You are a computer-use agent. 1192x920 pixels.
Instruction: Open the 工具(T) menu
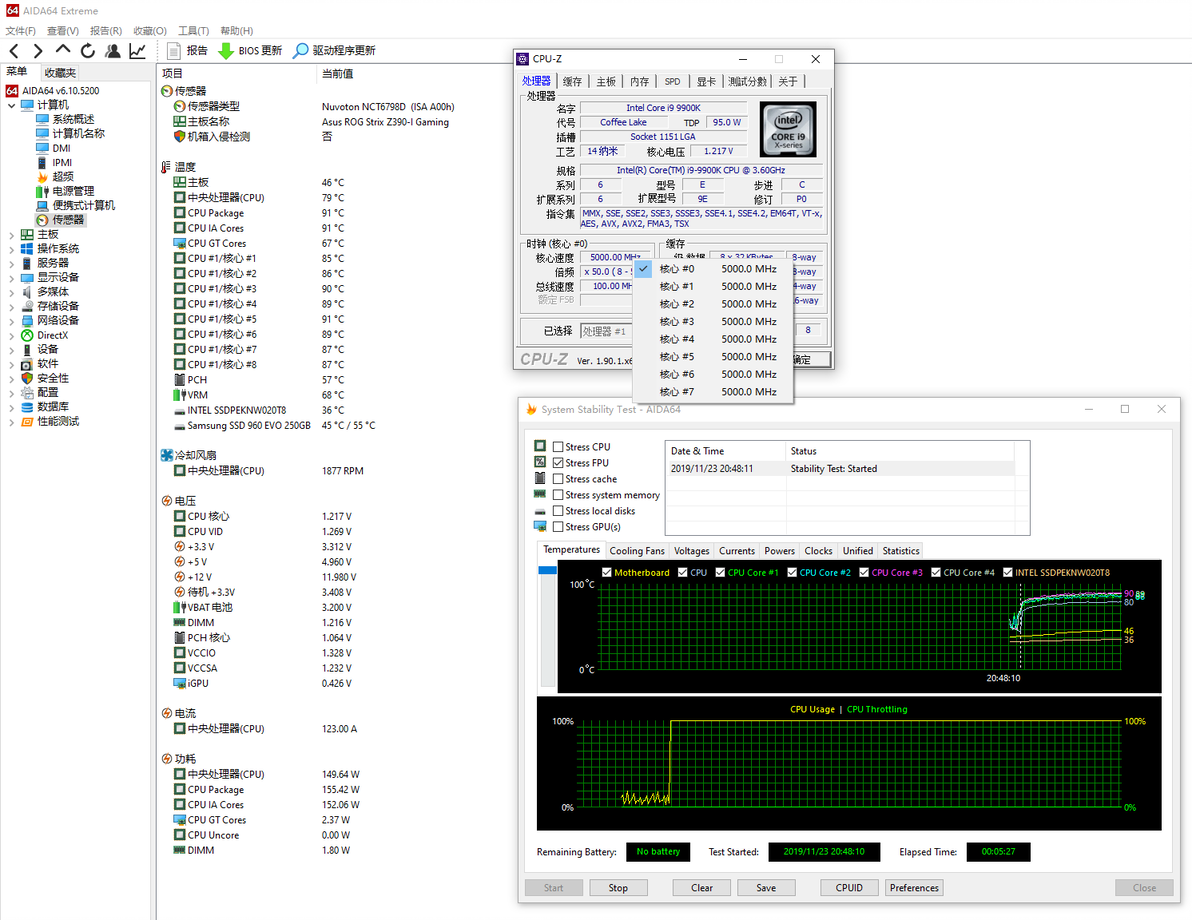click(x=193, y=30)
